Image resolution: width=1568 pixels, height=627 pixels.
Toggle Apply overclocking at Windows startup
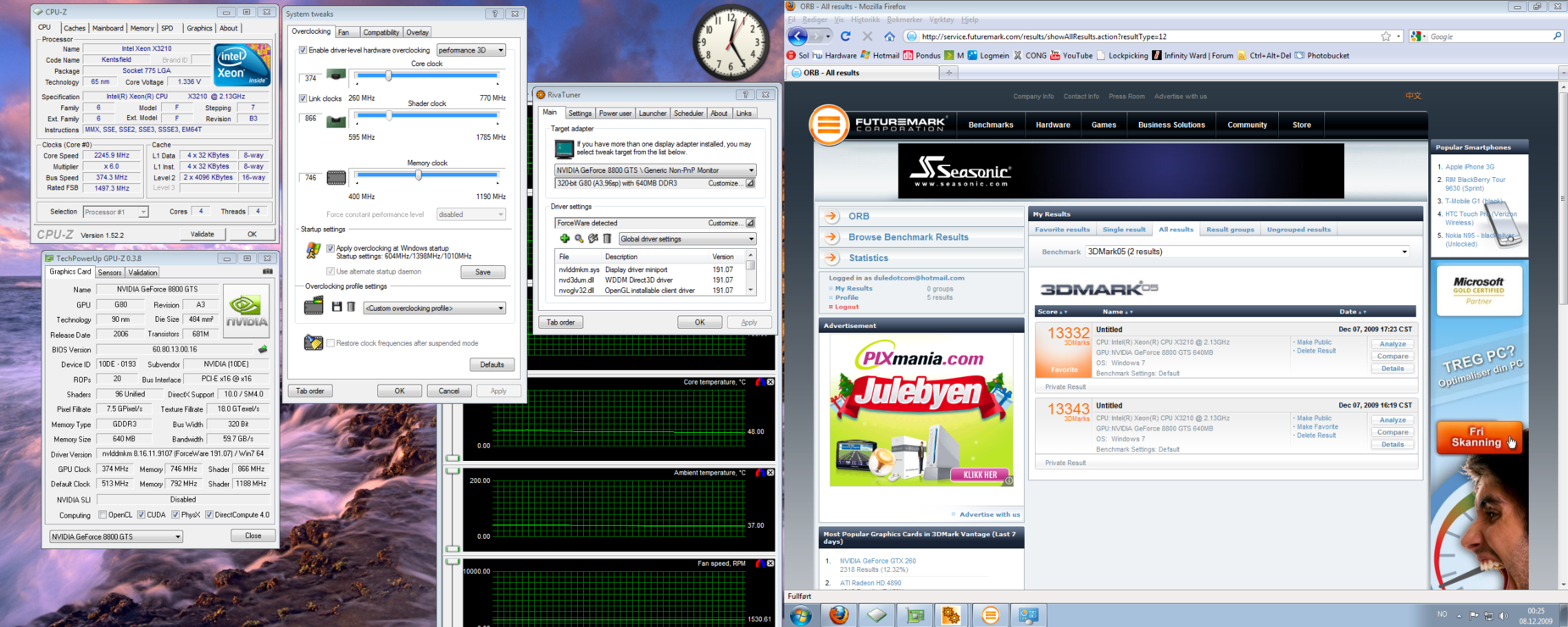pos(331,248)
